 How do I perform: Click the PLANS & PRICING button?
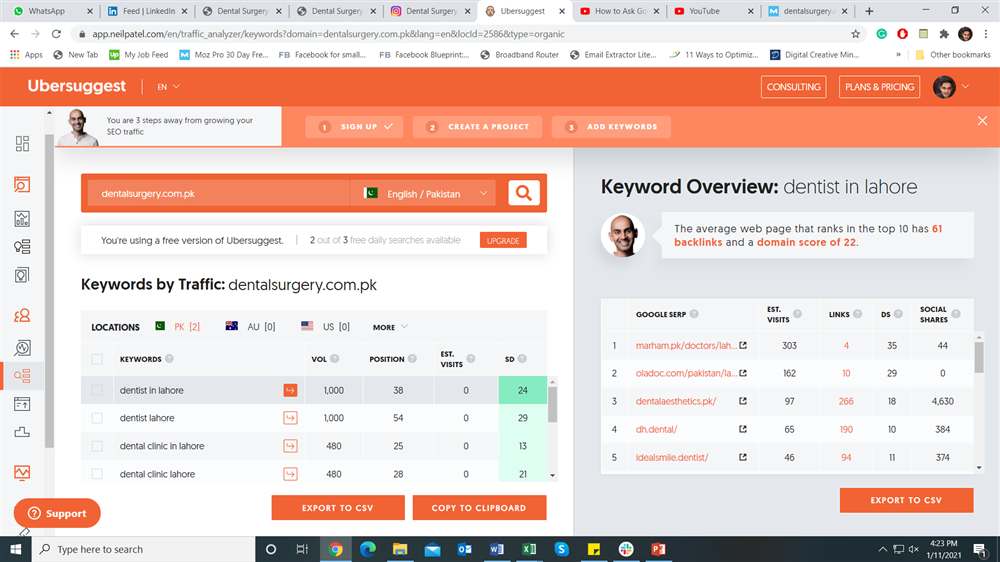click(x=879, y=87)
